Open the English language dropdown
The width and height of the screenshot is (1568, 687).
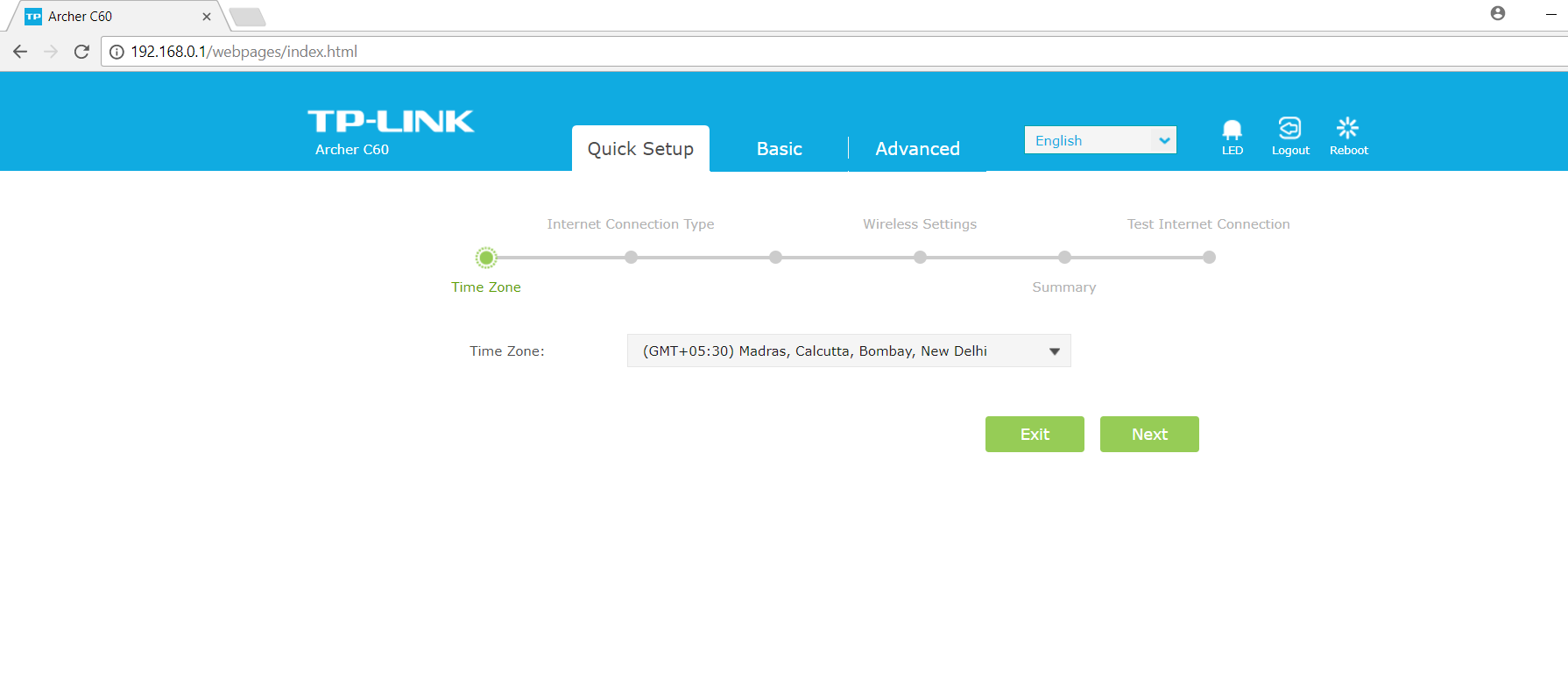[1099, 140]
